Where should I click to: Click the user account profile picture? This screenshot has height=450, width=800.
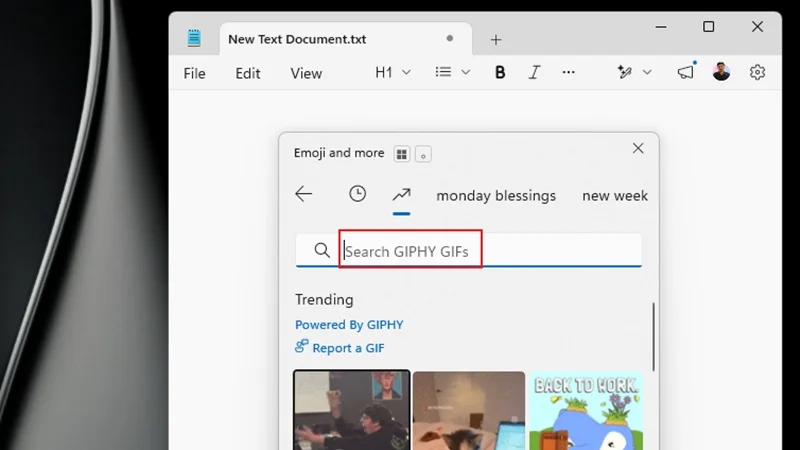pyautogui.click(x=721, y=72)
